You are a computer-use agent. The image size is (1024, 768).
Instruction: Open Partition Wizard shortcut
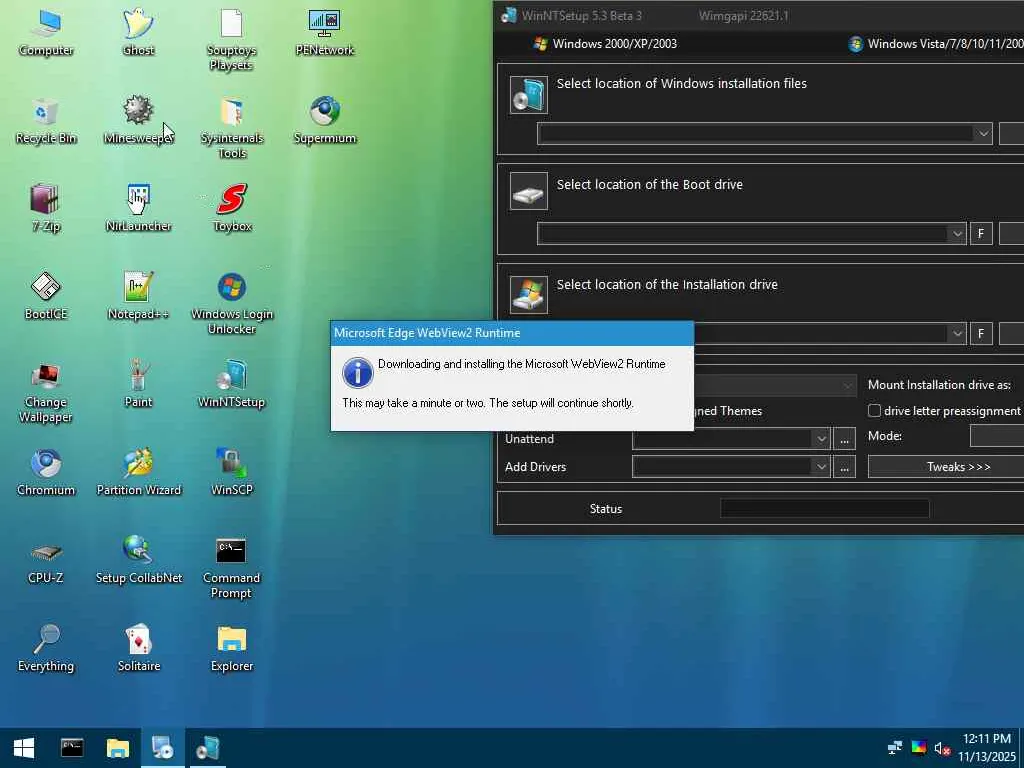[x=138, y=473]
